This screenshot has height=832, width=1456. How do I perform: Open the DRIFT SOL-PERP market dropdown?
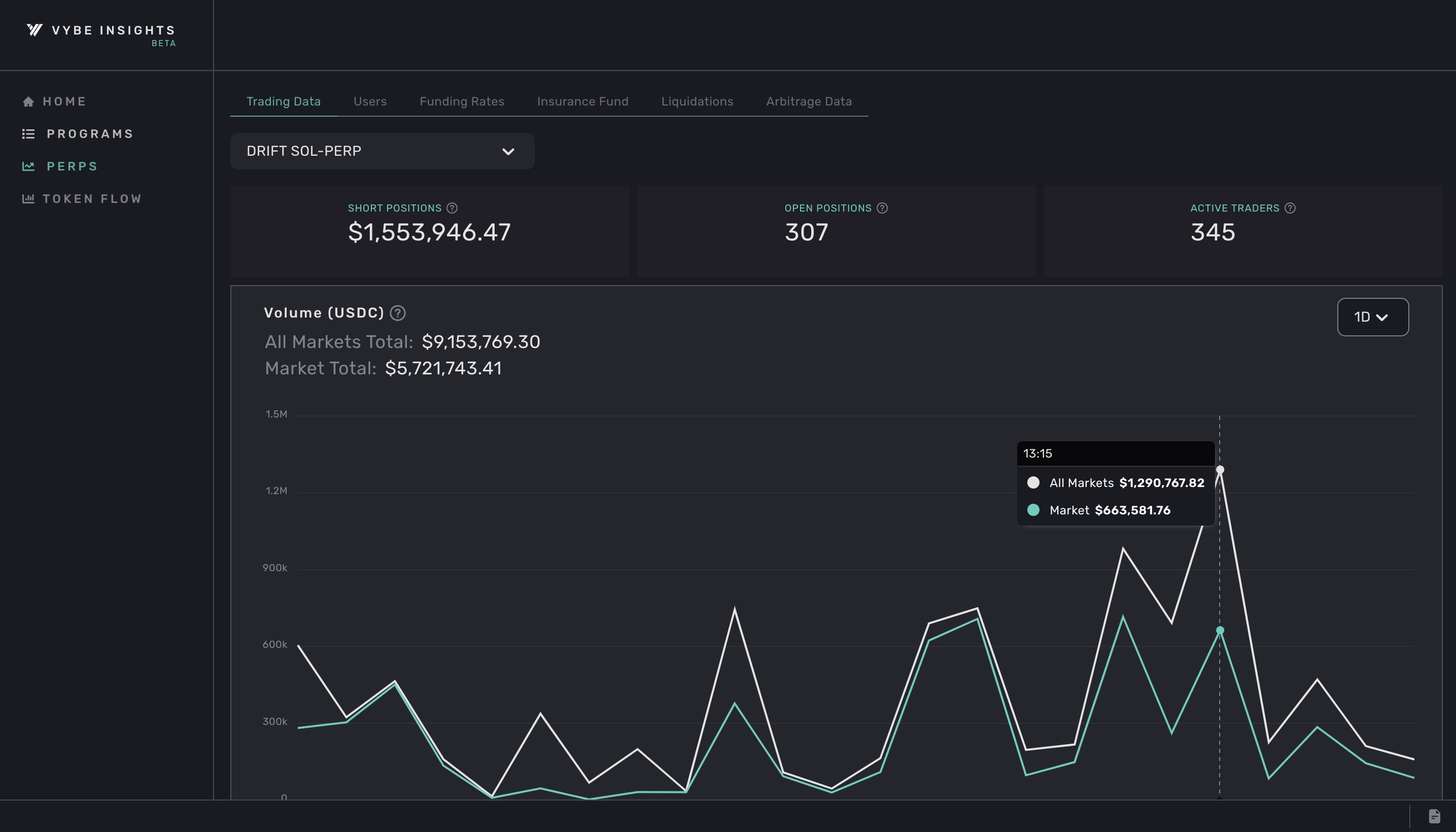point(382,151)
